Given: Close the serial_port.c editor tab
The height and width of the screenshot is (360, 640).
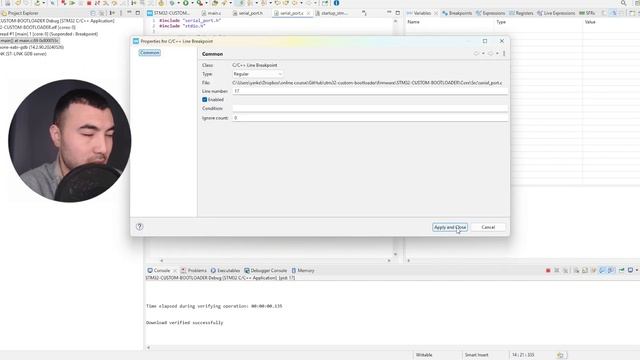Looking at the screenshot, I should [x=308, y=13].
